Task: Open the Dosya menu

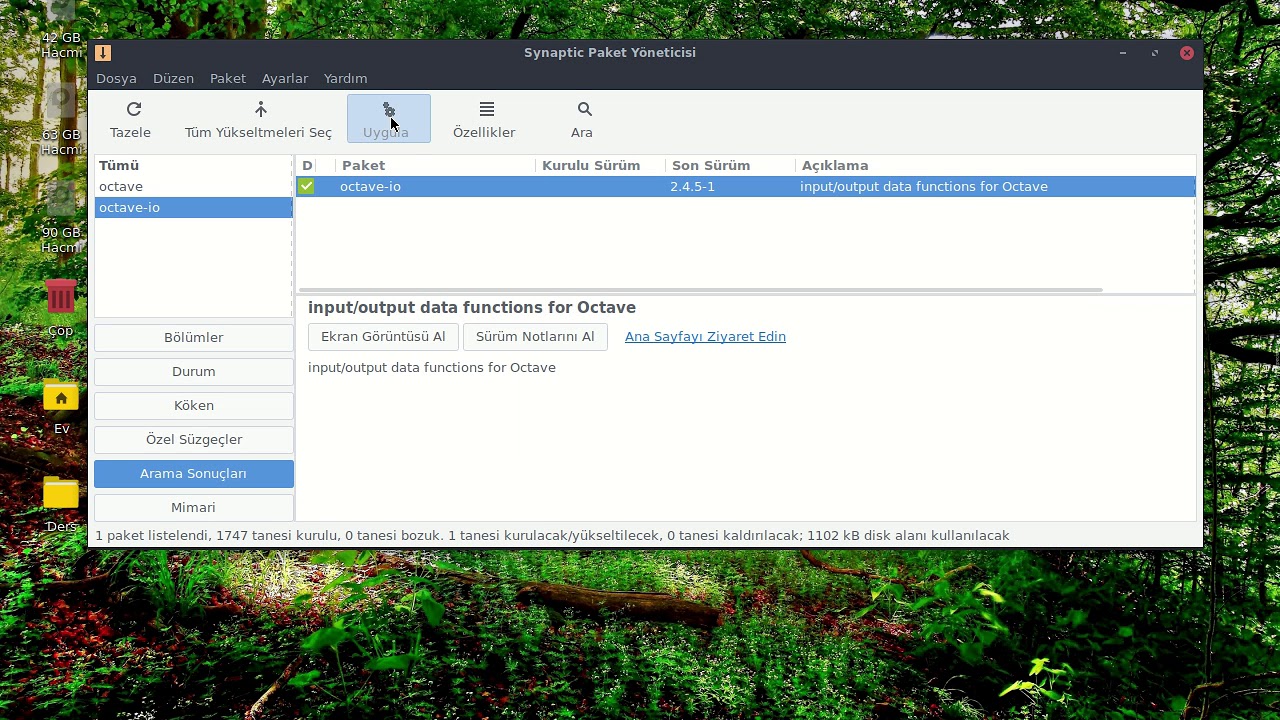Action: 116,78
